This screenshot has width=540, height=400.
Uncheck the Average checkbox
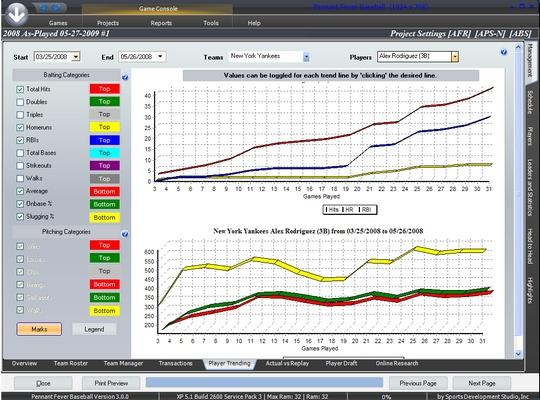(20, 191)
